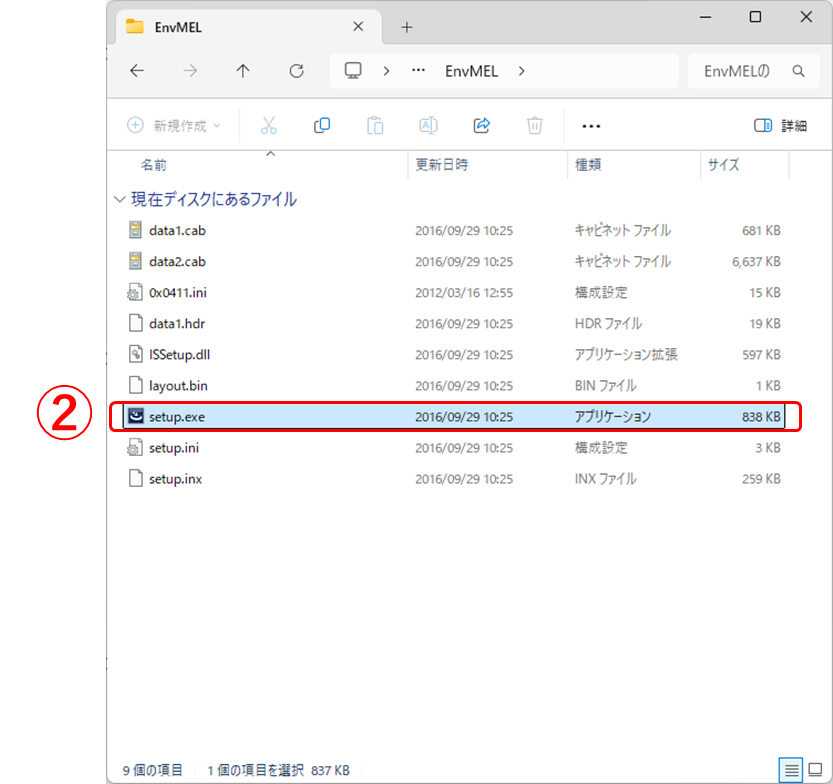Click the Copy icon in toolbar
The width and height of the screenshot is (833, 784).
click(322, 126)
